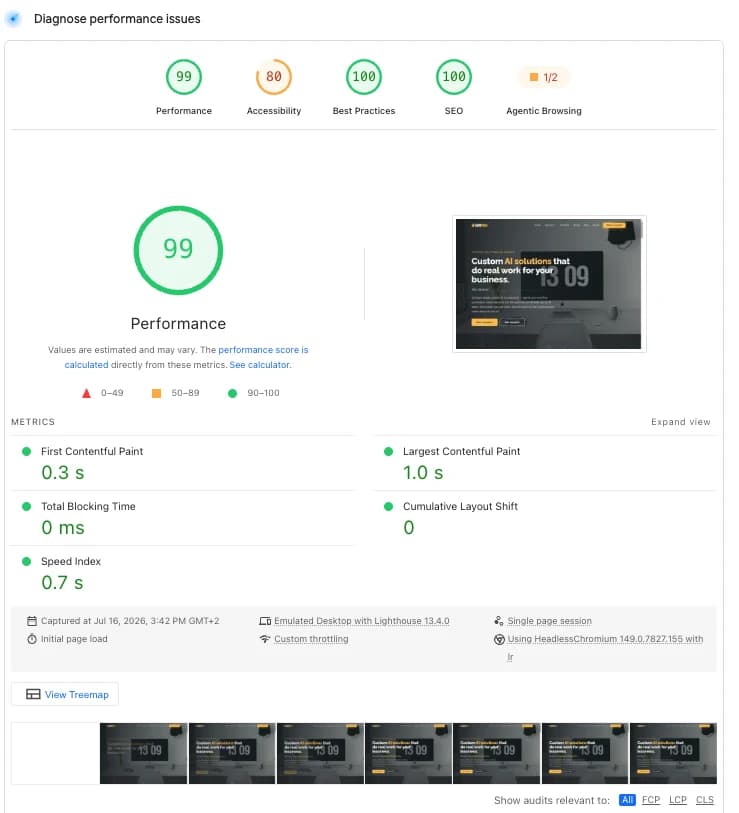Screen dimensions: 739x813
Task: Click the red triangle 0–49 legend icon
Action: click(x=87, y=394)
